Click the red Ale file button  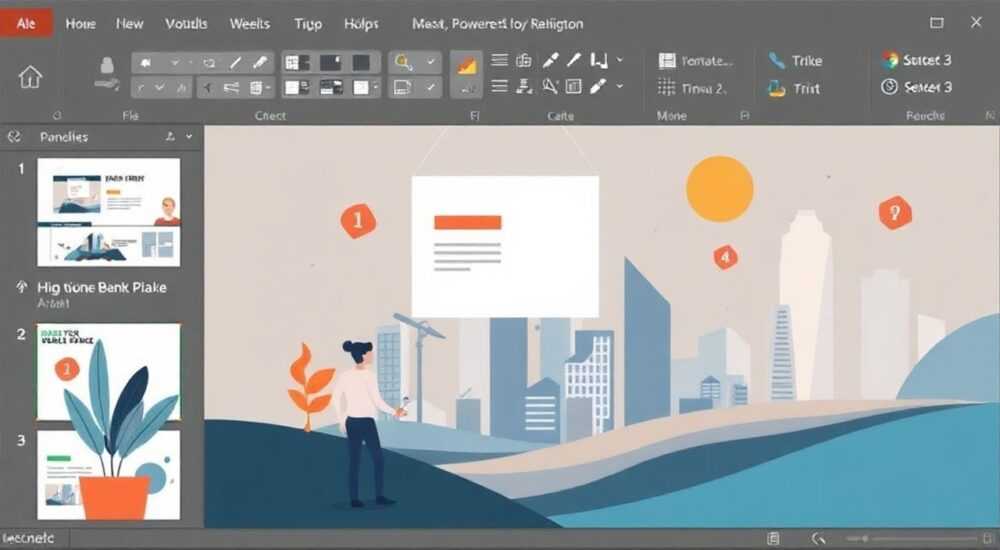coord(26,24)
